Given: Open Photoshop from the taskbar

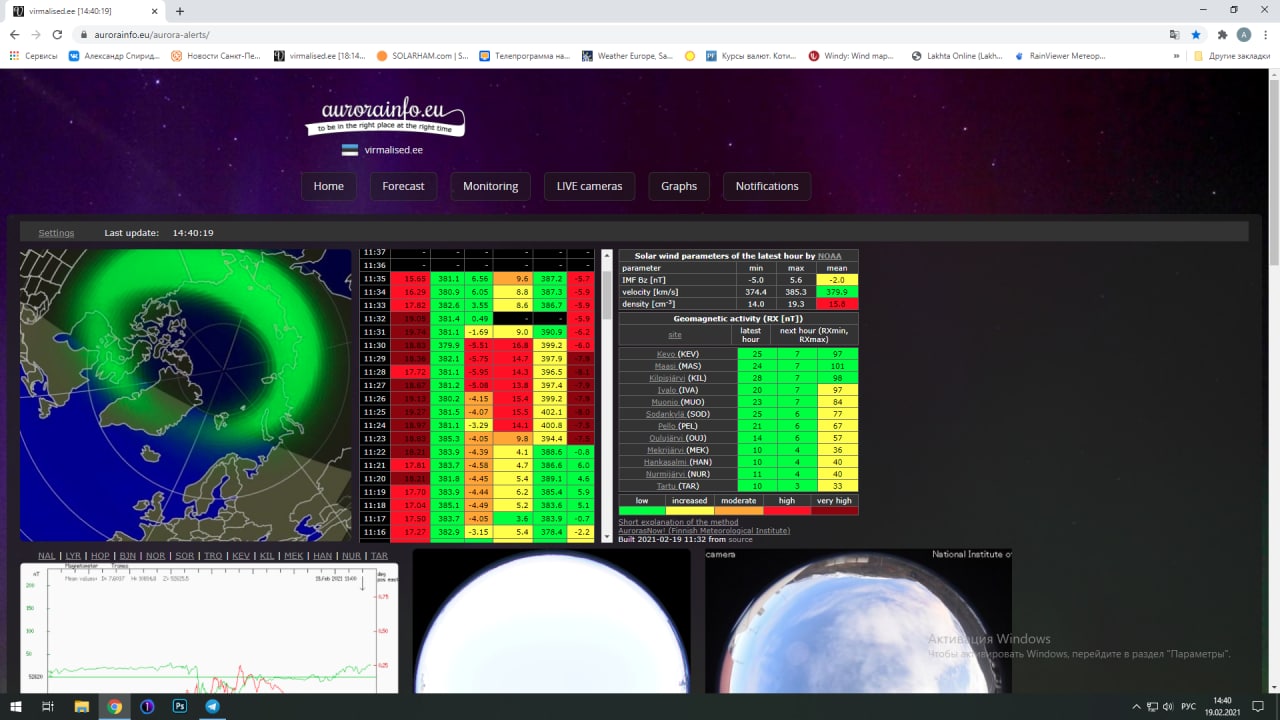Looking at the screenshot, I should click(x=180, y=706).
